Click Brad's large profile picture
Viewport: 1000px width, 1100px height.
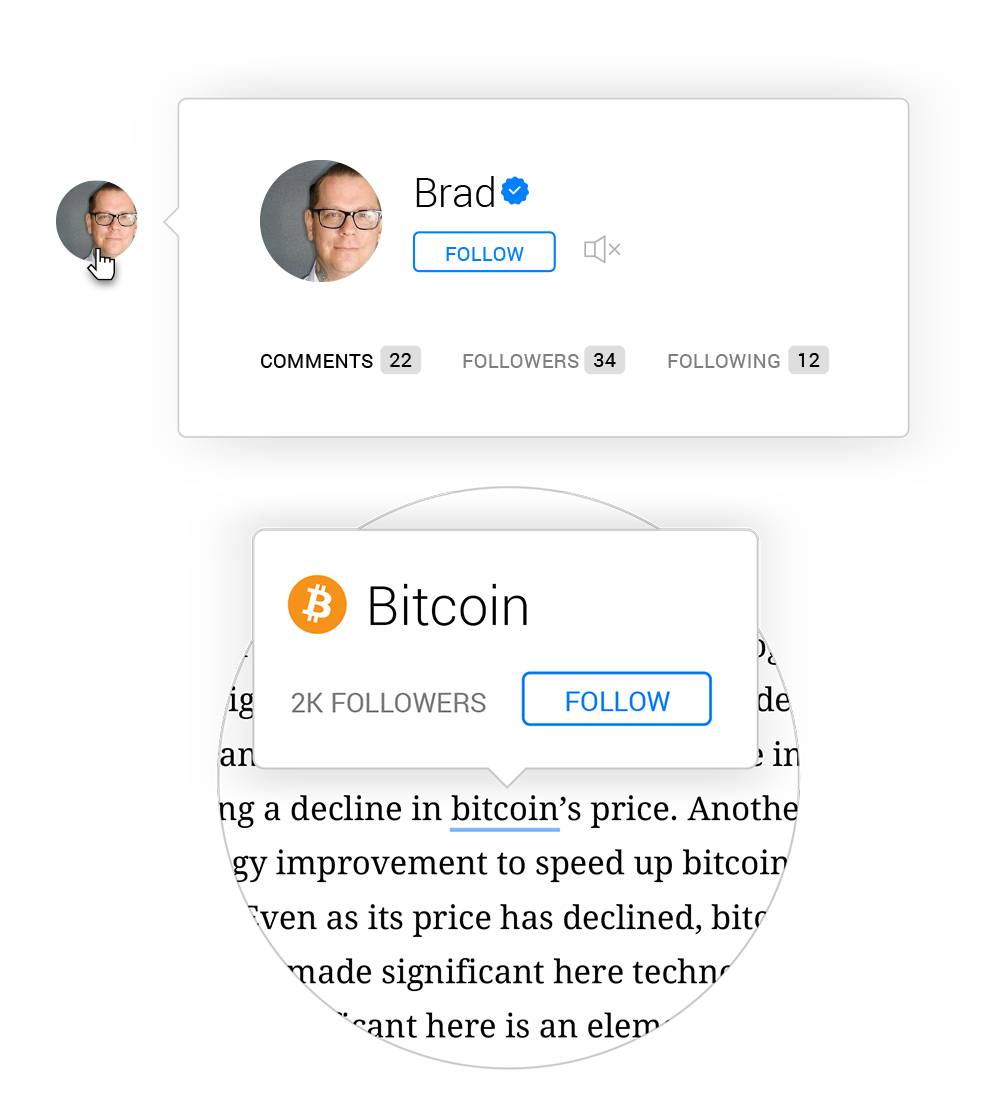point(321,221)
